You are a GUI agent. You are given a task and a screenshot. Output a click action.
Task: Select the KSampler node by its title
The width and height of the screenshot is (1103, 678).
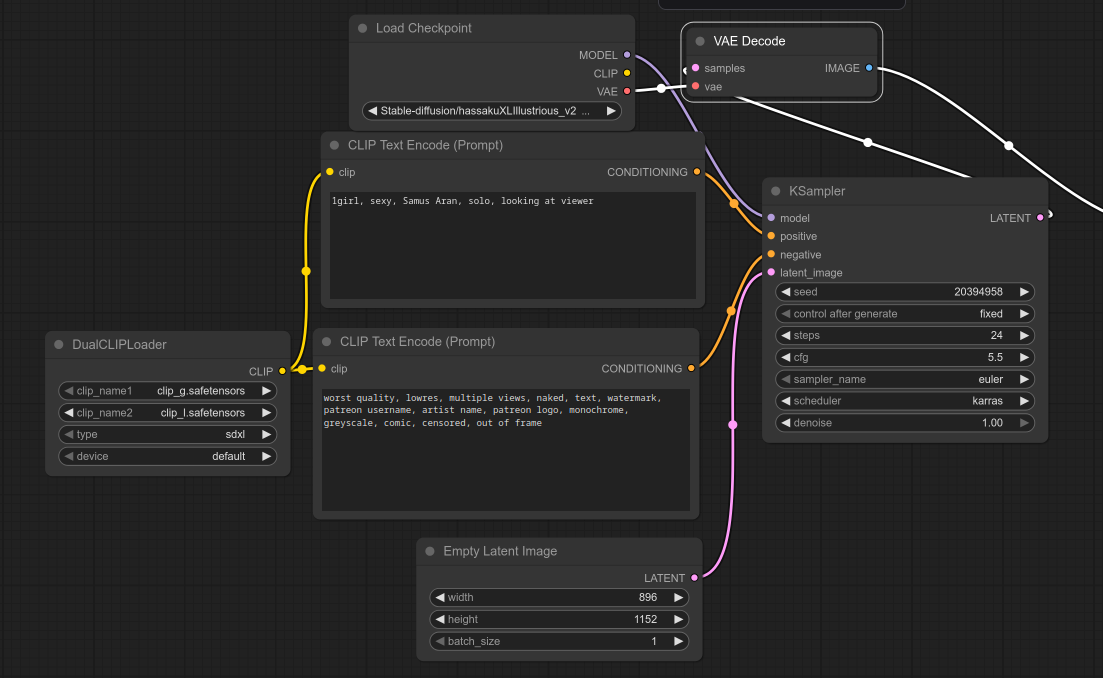click(x=817, y=191)
